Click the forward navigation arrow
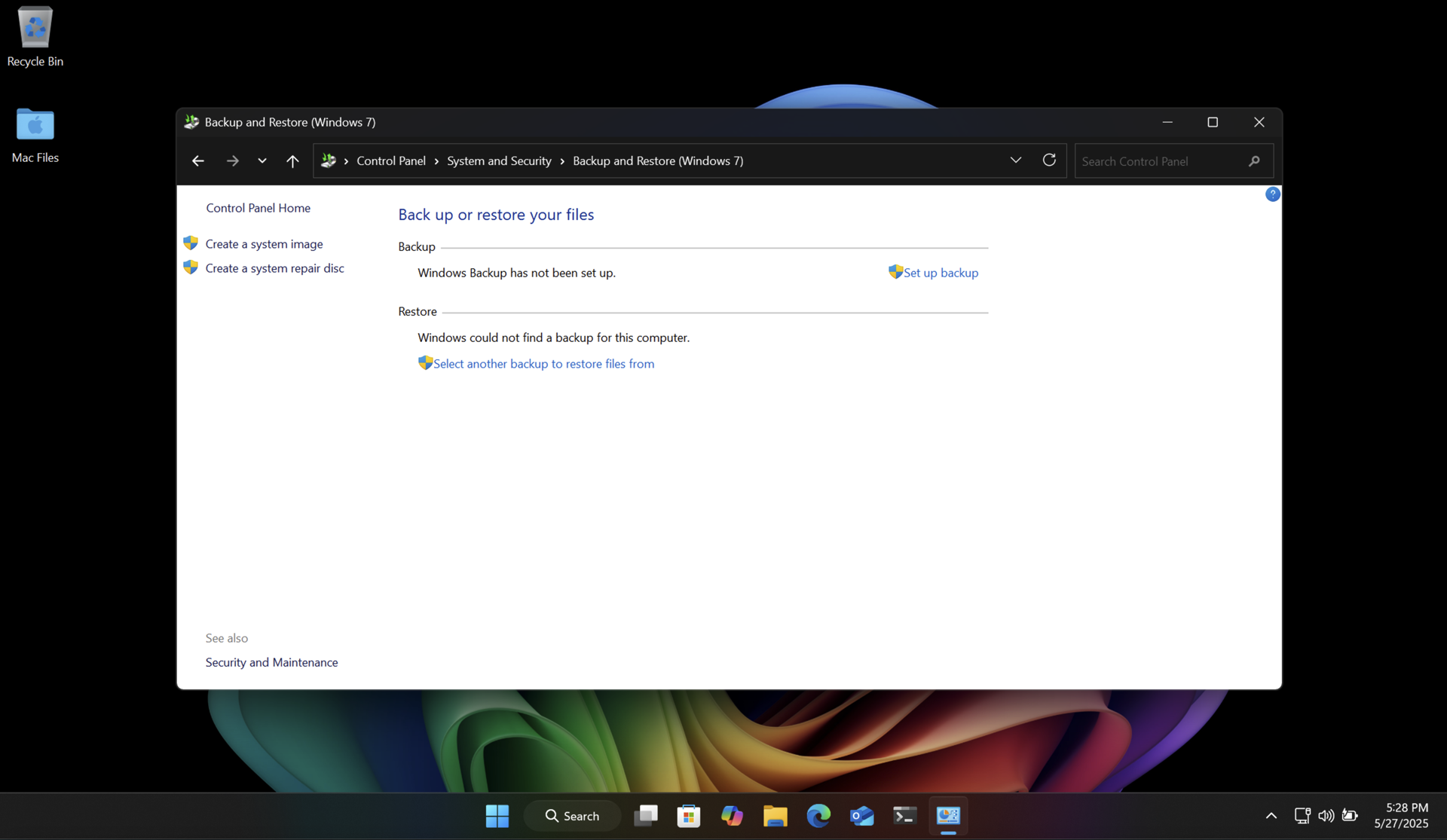 pyautogui.click(x=232, y=160)
